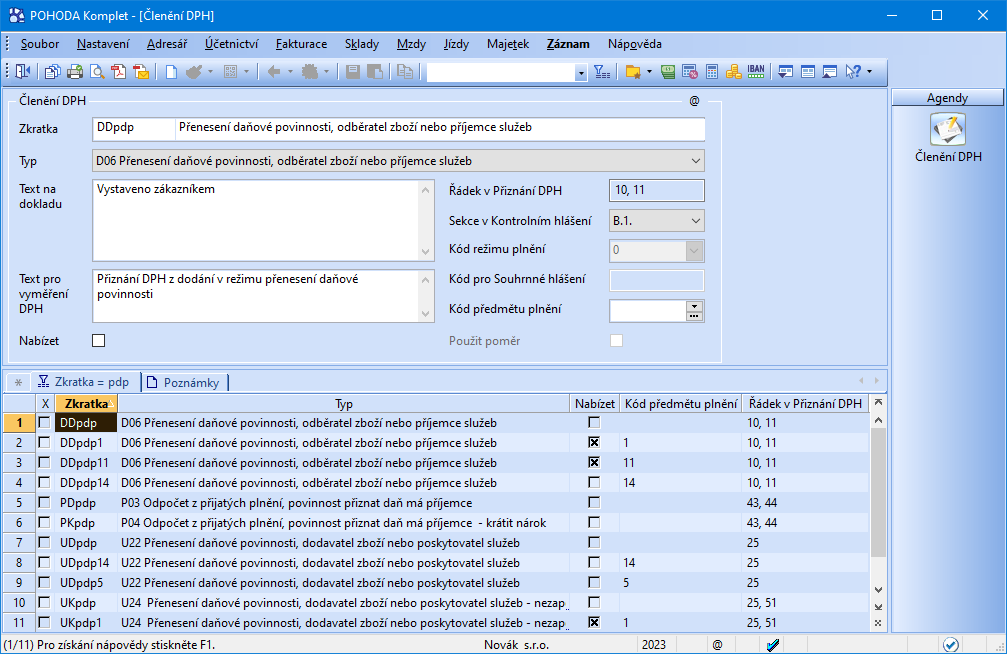Click the @ symbol in form header
The image size is (1007, 654).
coord(694,101)
